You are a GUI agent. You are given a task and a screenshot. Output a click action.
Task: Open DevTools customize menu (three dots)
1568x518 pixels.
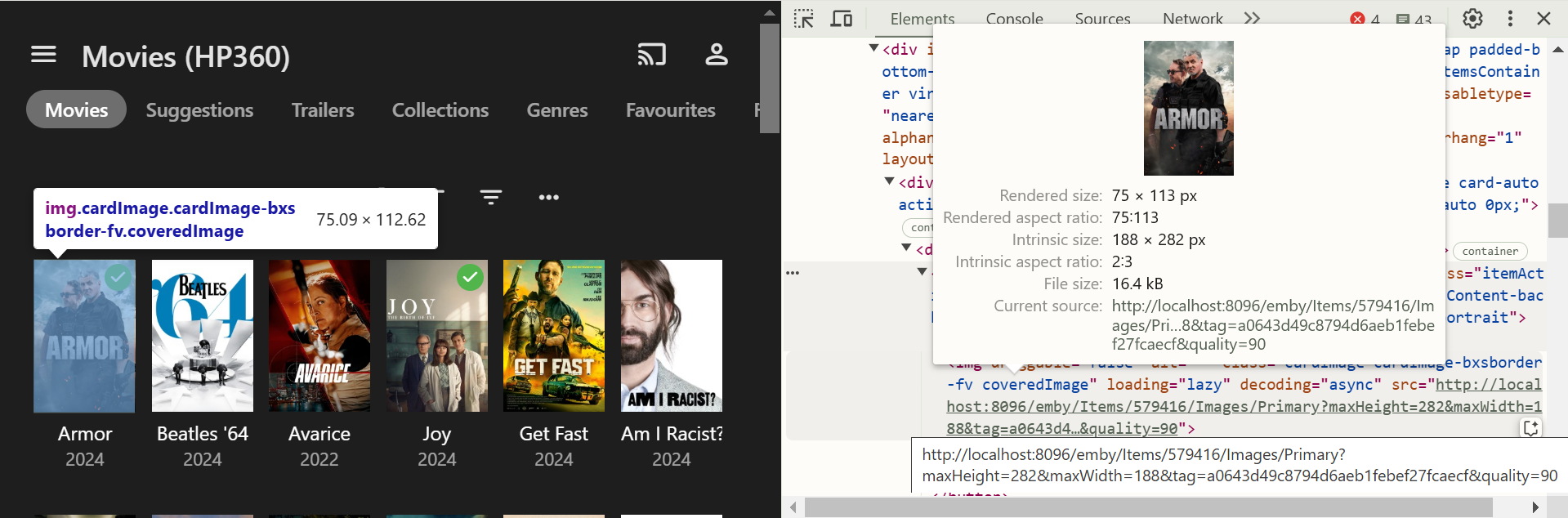[x=1510, y=18]
